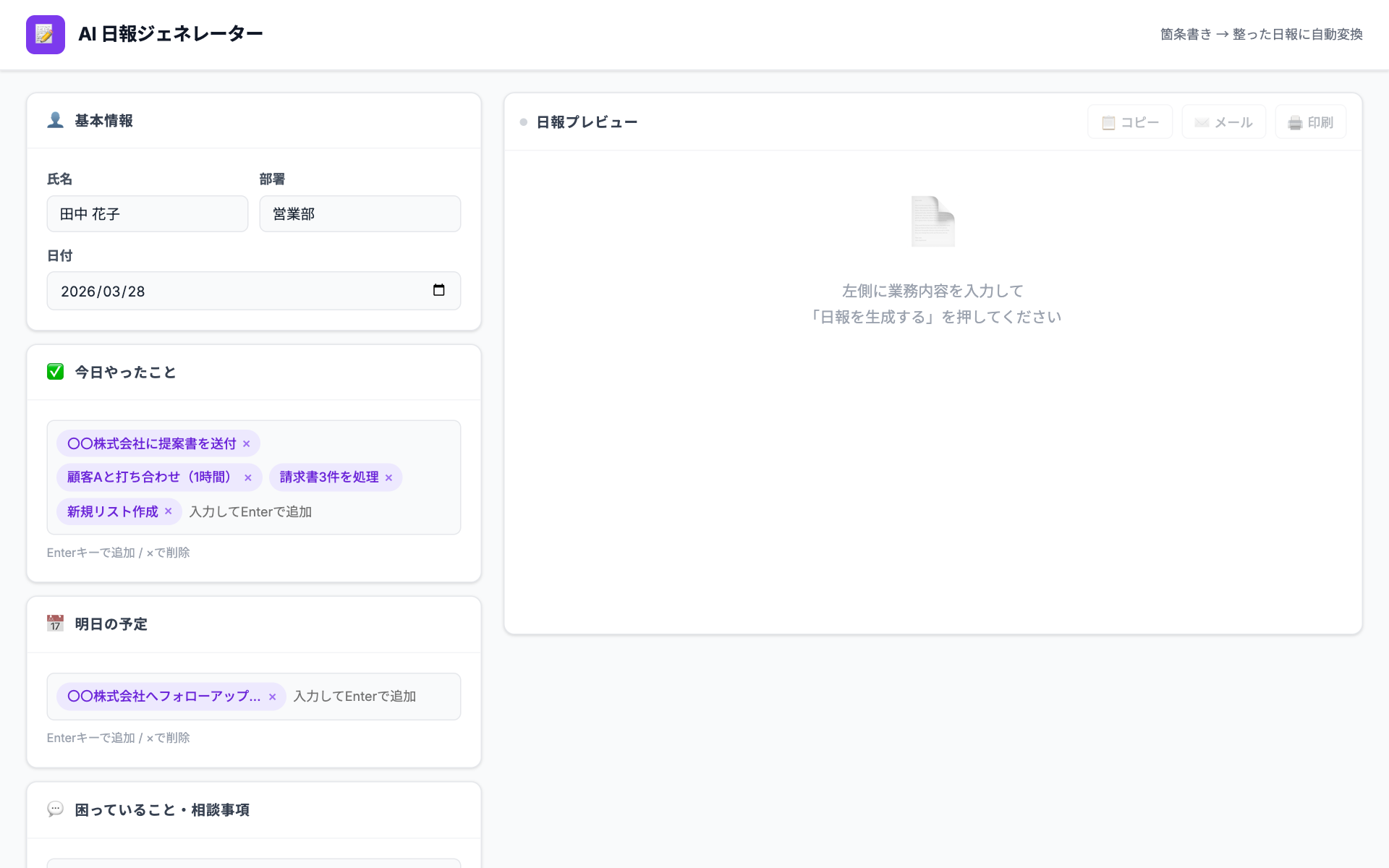
Task: Click the envelope icon inside the メール button
Action: coord(1201,122)
